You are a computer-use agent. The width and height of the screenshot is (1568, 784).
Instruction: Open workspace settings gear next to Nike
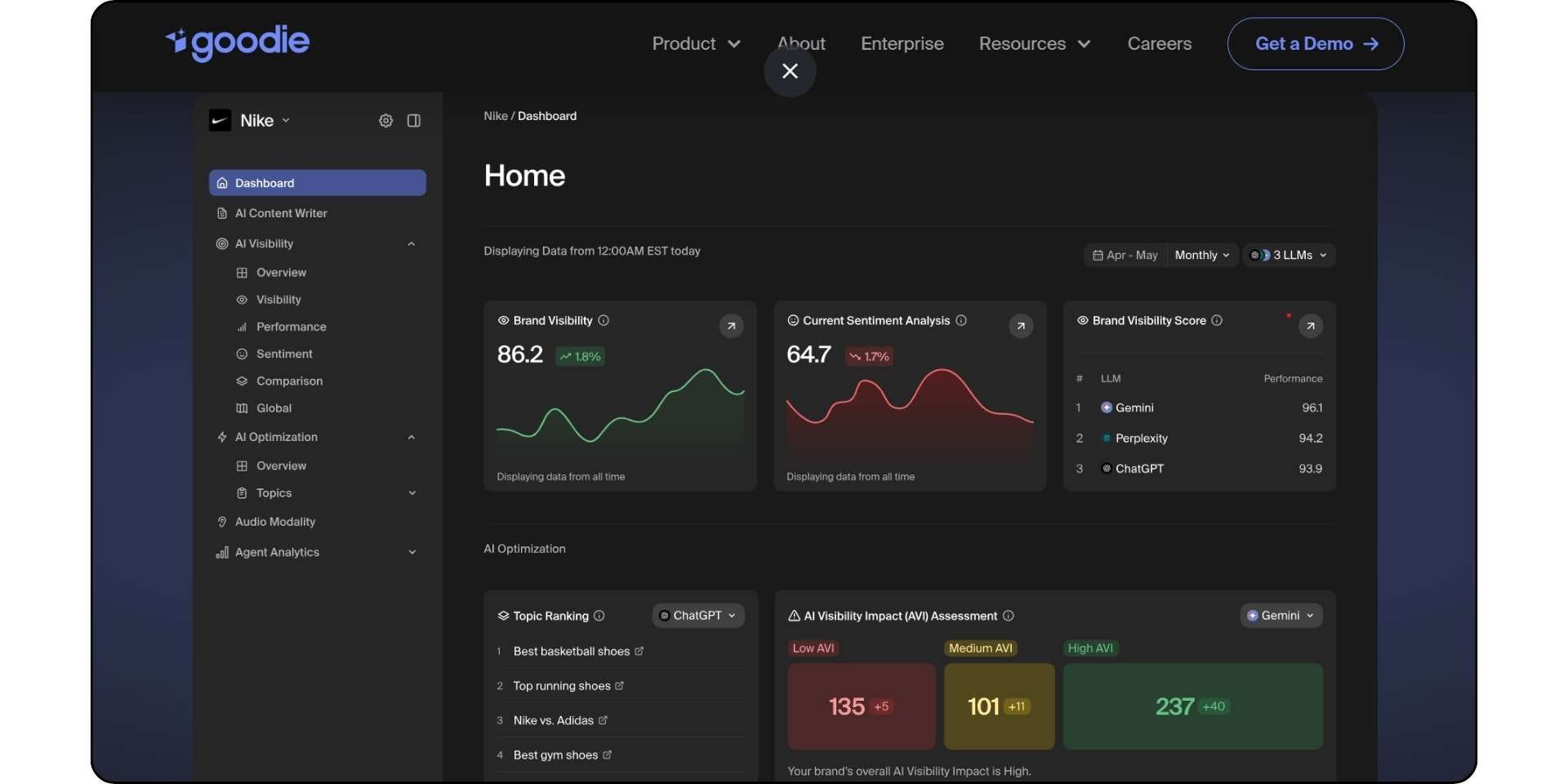[x=385, y=120]
